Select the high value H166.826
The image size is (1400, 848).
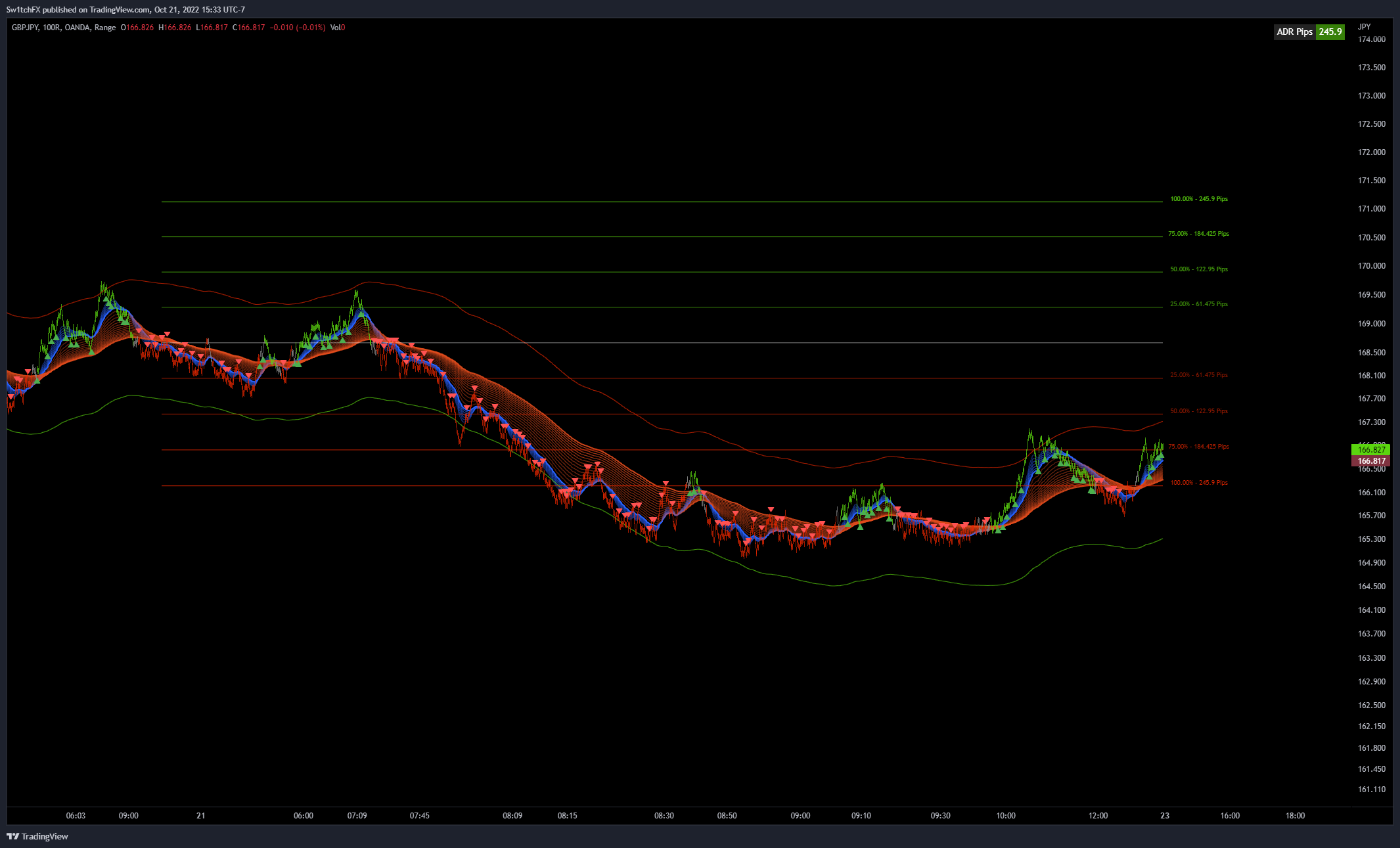click(175, 28)
